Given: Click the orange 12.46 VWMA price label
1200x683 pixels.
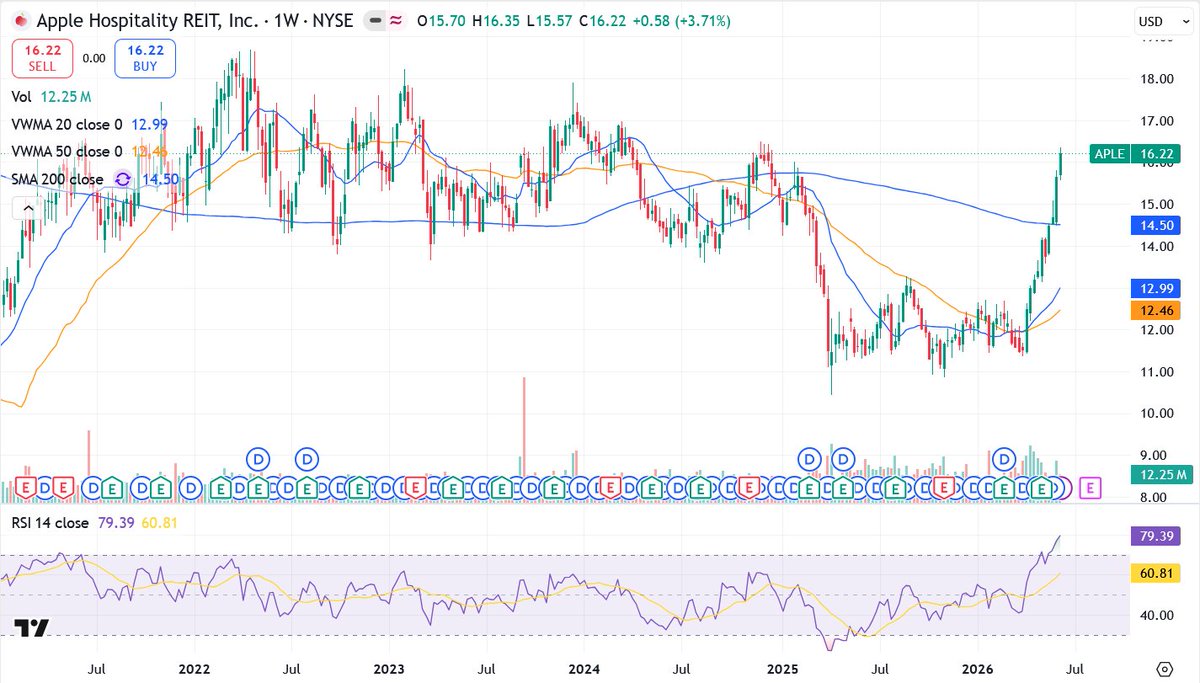Looking at the screenshot, I should tap(1157, 311).
